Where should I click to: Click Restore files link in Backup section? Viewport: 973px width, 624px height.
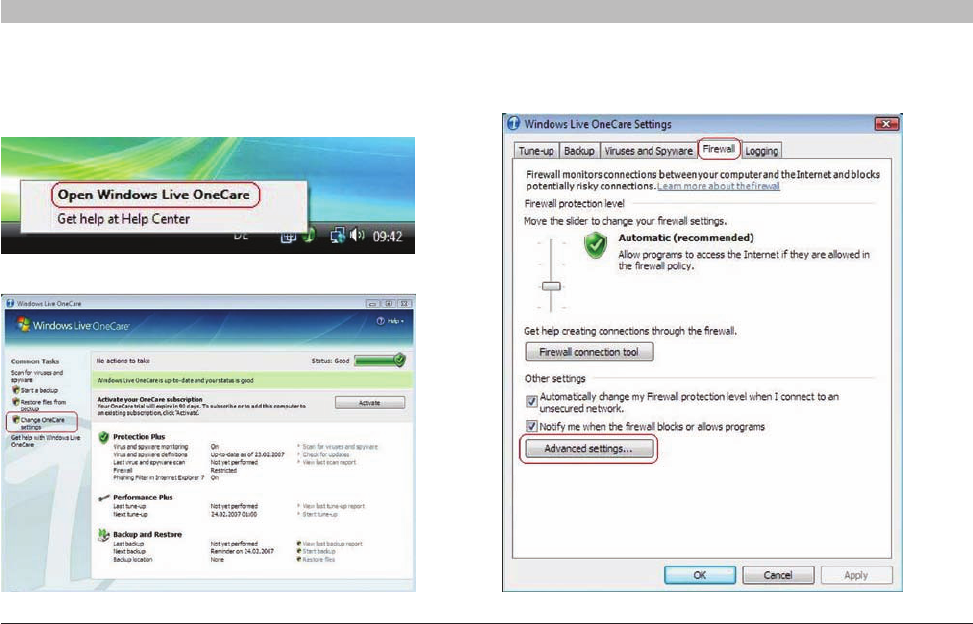click(x=318, y=559)
